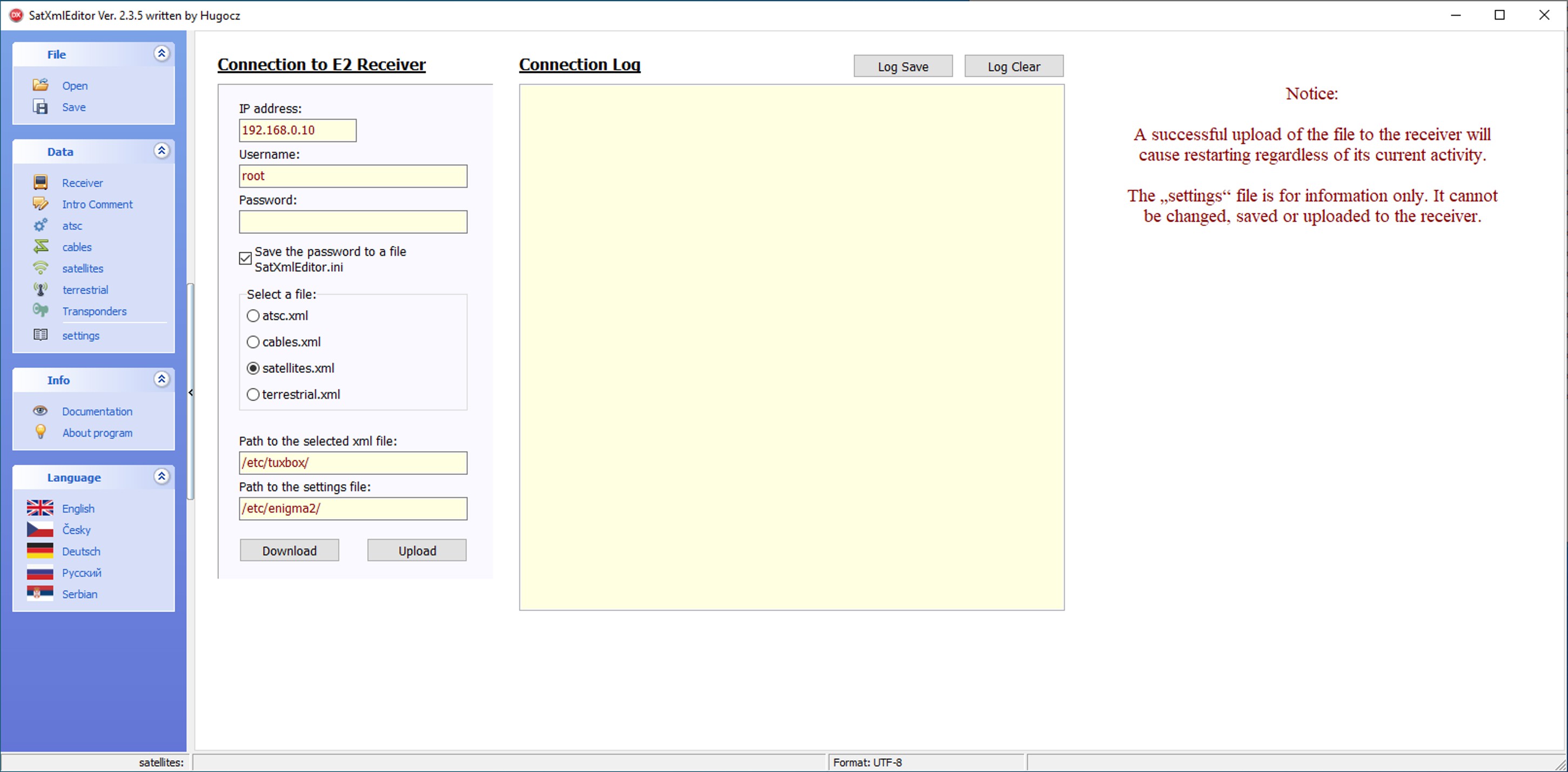Click the Transponders icon
Image resolution: width=1568 pixels, height=772 pixels.
(40, 311)
